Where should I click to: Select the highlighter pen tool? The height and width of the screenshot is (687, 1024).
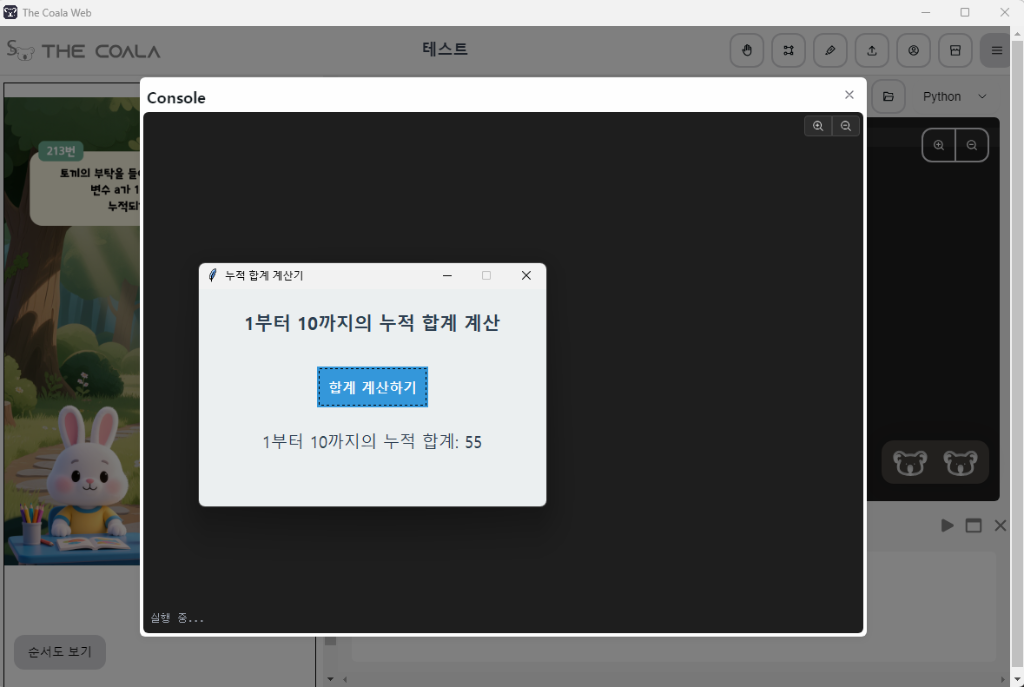(830, 50)
